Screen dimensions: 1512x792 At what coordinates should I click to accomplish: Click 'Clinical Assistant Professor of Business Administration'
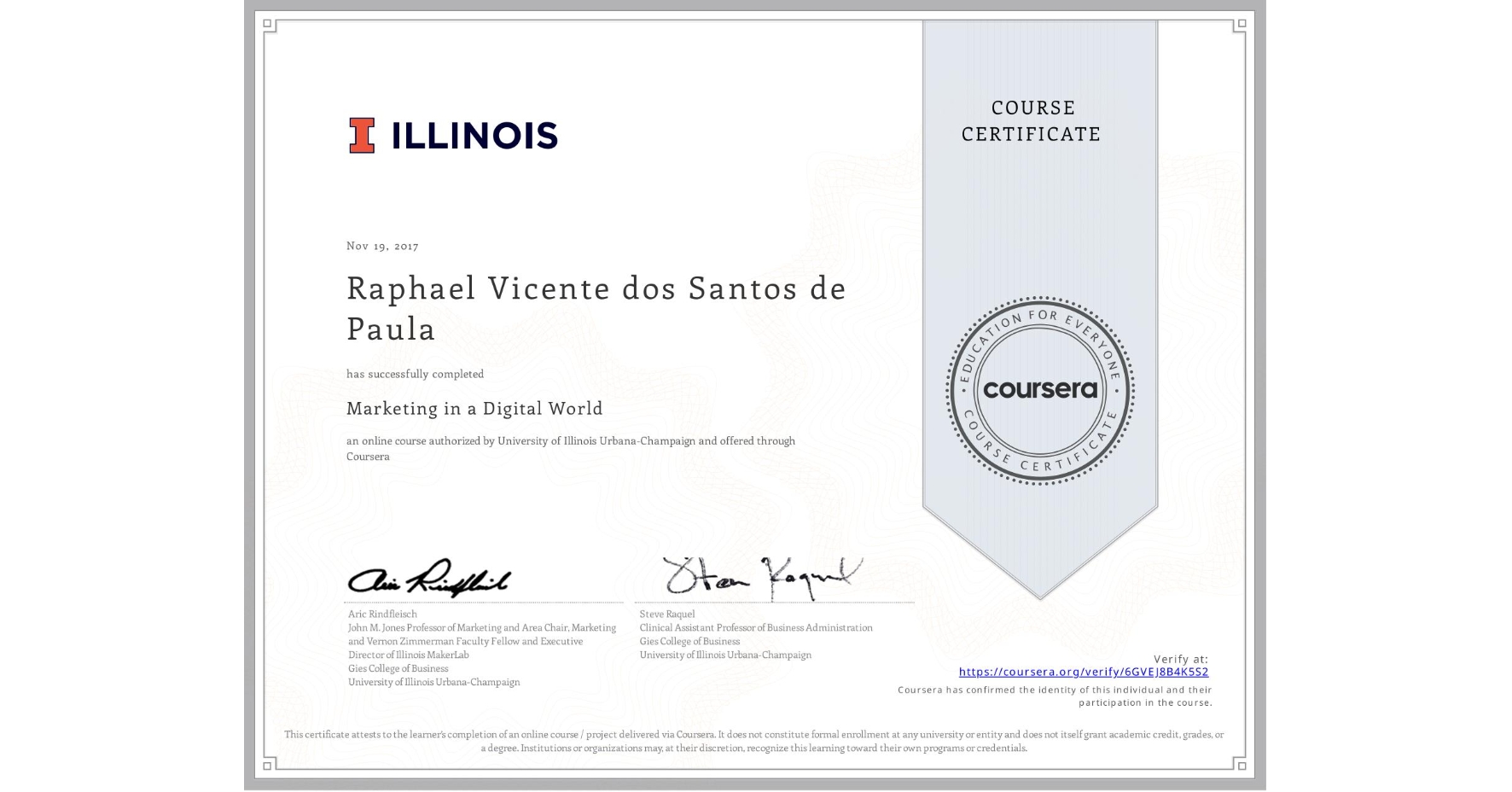(756, 627)
